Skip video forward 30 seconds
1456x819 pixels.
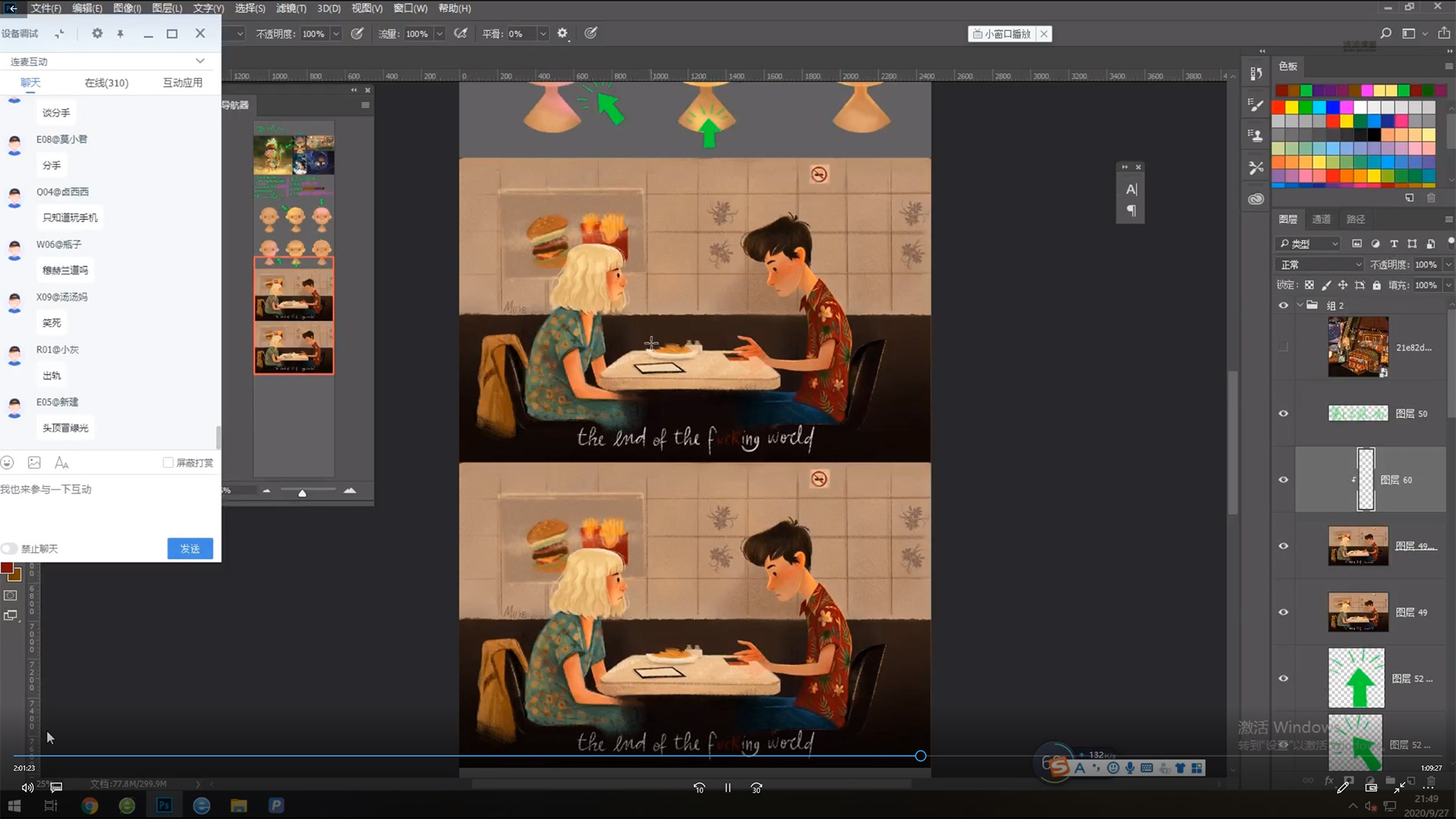pos(756,788)
